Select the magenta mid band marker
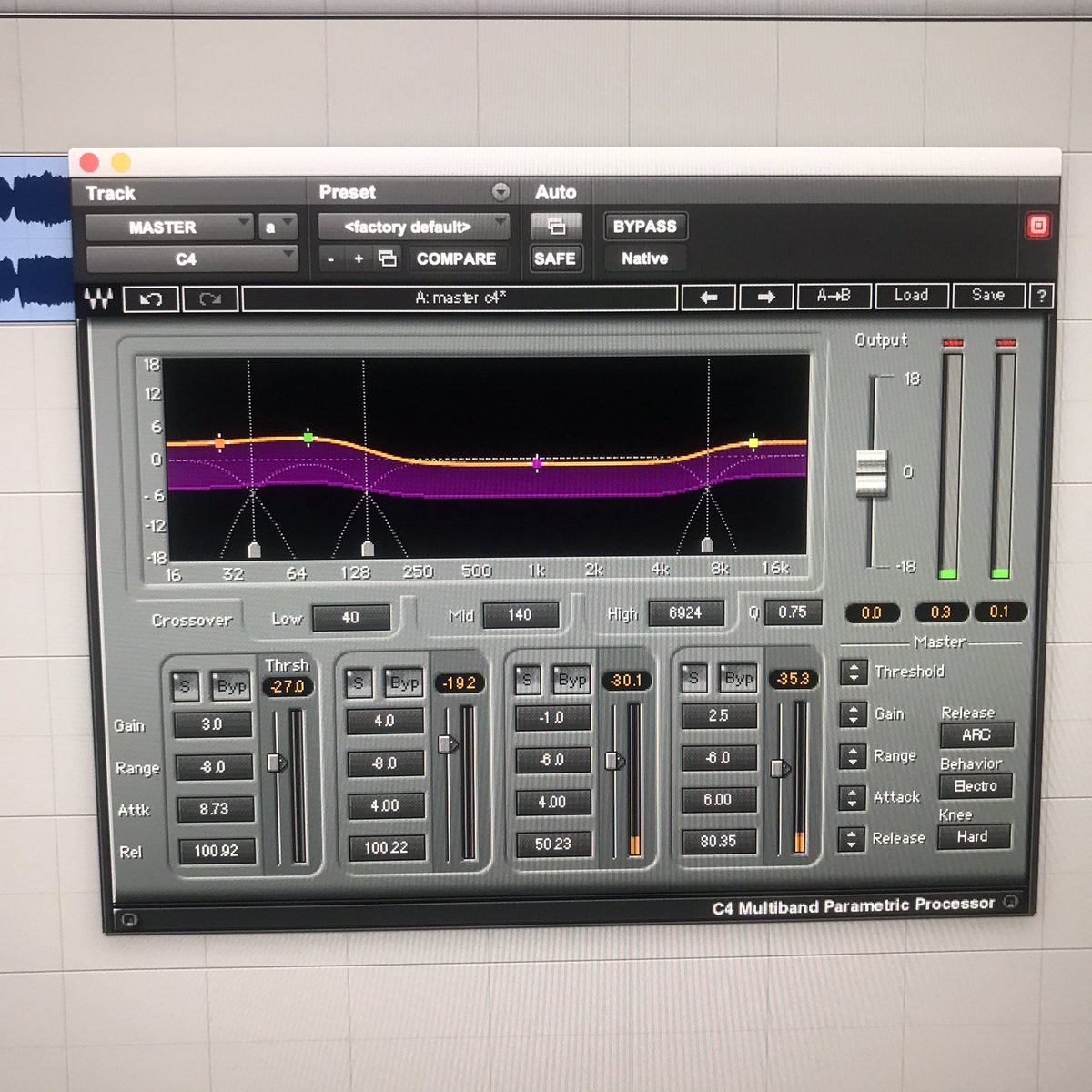This screenshot has width=1092, height=1092. [x=537, y=463]
